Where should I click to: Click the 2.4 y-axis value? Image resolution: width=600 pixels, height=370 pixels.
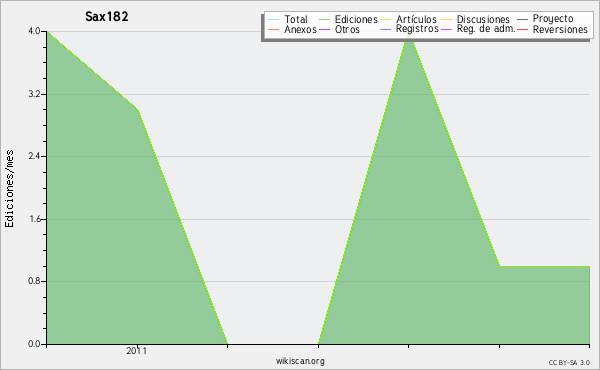pyautogui.click(x=34, y=156)
